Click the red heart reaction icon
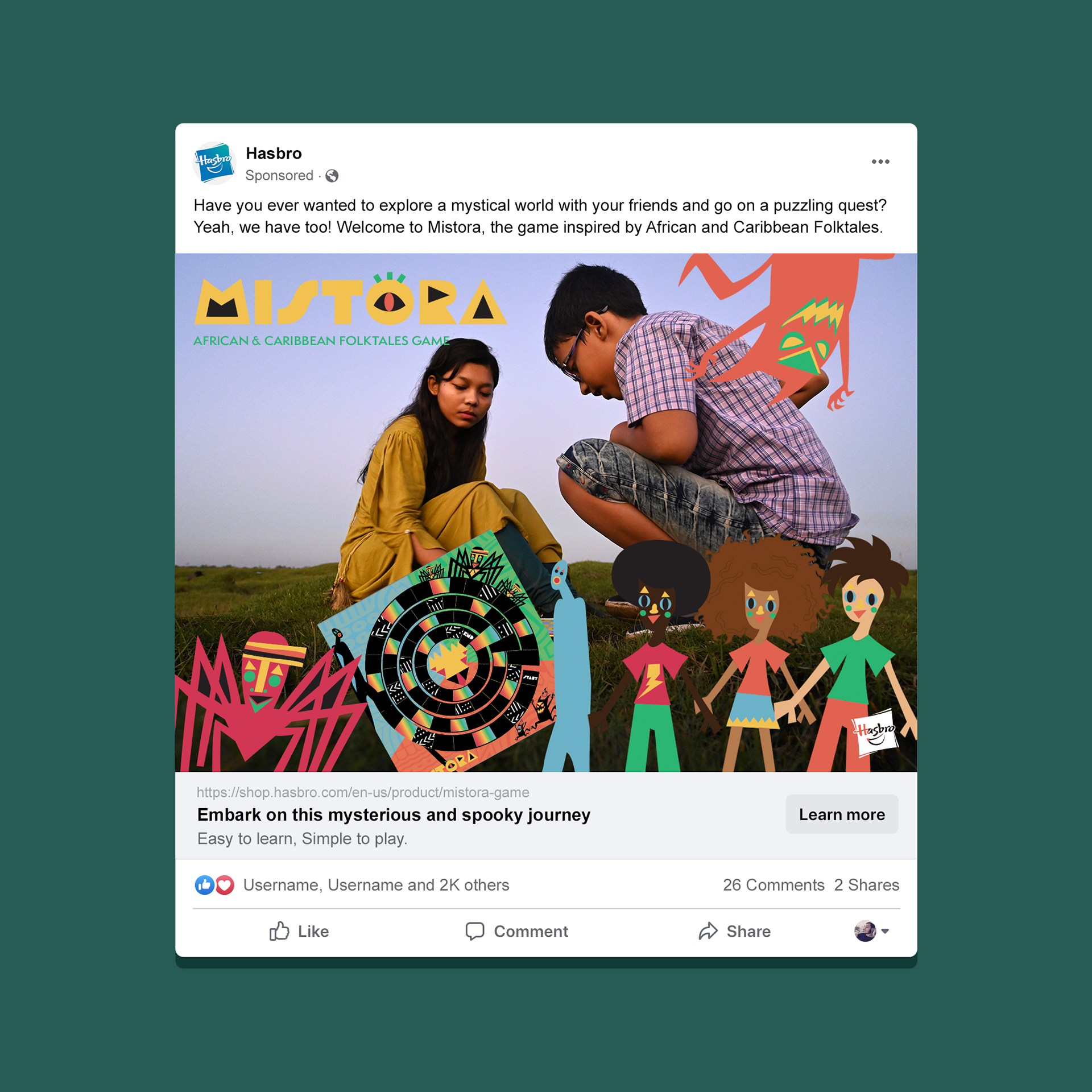Screen dimensions: 1092x1092 point(225,885)
